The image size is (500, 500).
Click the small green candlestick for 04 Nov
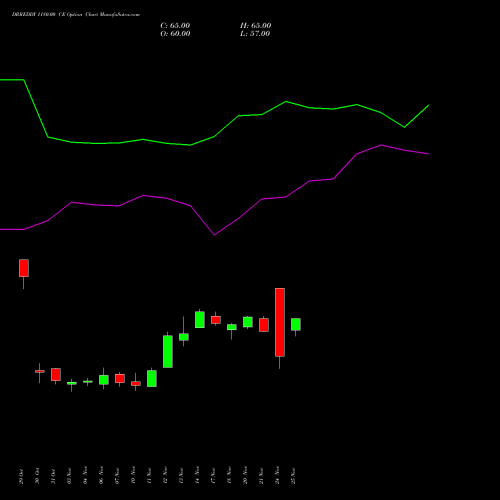pos(88,382)
